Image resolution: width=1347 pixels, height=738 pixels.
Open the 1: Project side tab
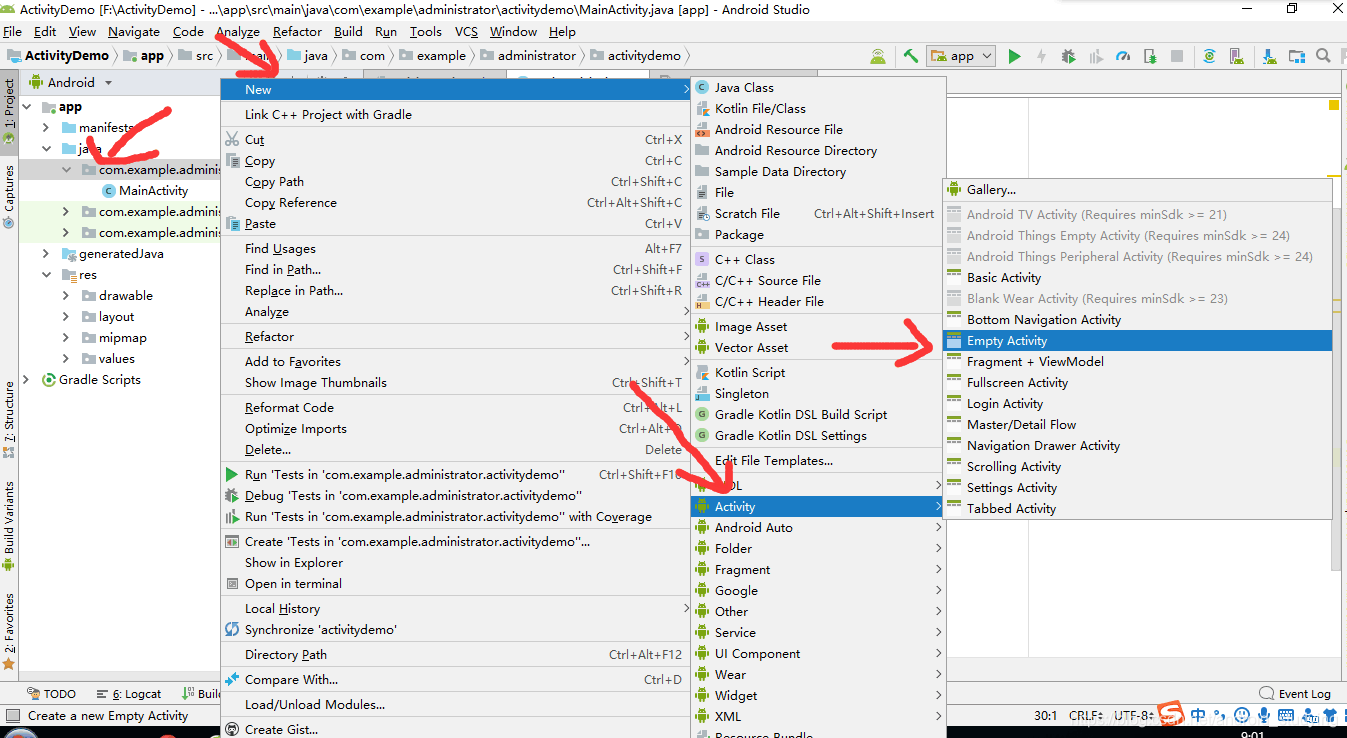9,112
